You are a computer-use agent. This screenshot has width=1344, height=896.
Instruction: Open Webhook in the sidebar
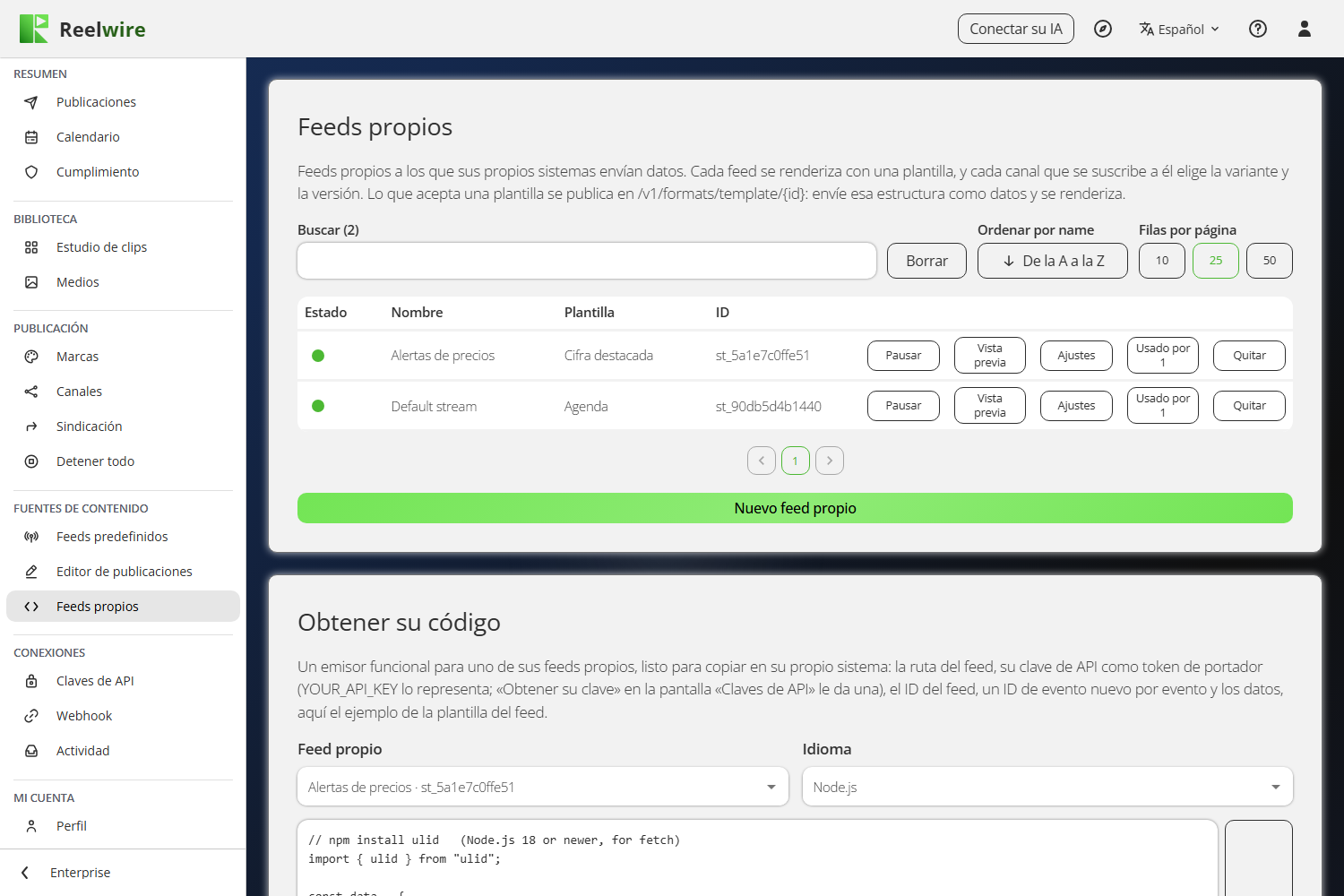point(123,716)
